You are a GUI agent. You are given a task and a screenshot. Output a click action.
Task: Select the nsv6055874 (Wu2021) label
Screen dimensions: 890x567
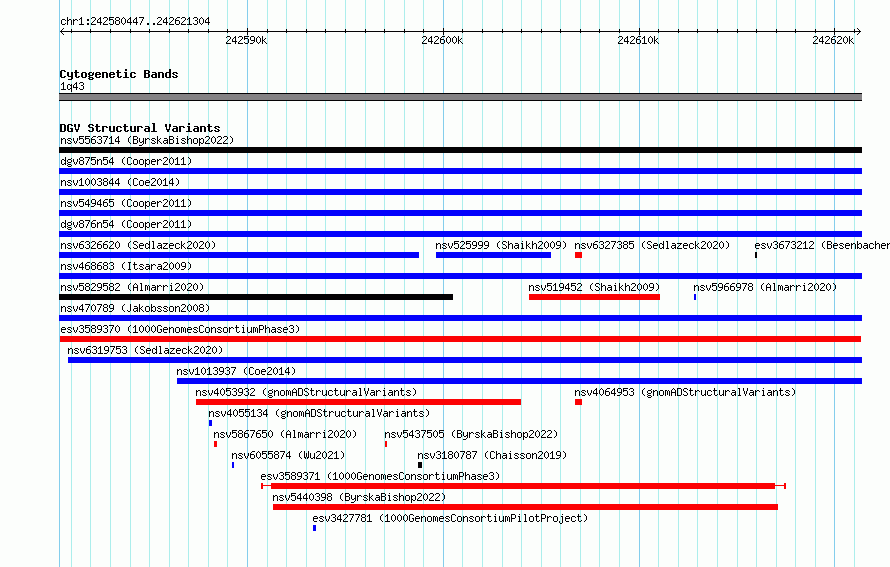288,455
